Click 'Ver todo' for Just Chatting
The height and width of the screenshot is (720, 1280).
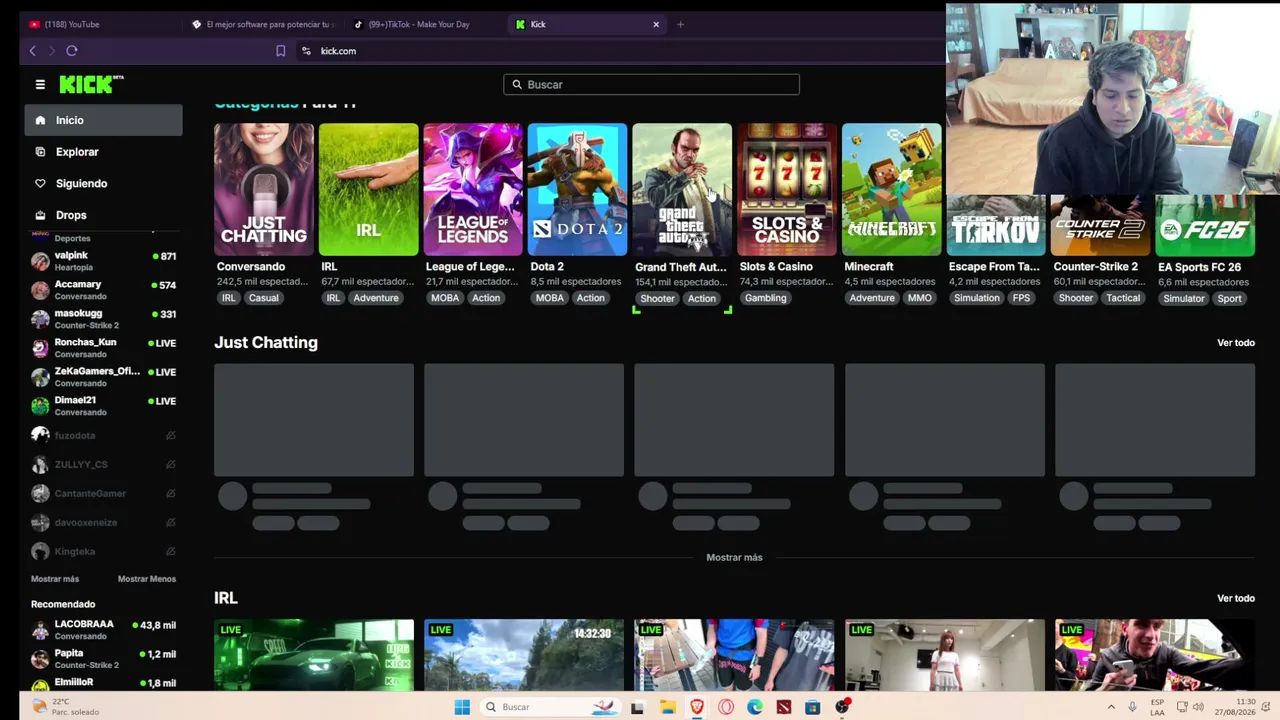coord(1236,343)
